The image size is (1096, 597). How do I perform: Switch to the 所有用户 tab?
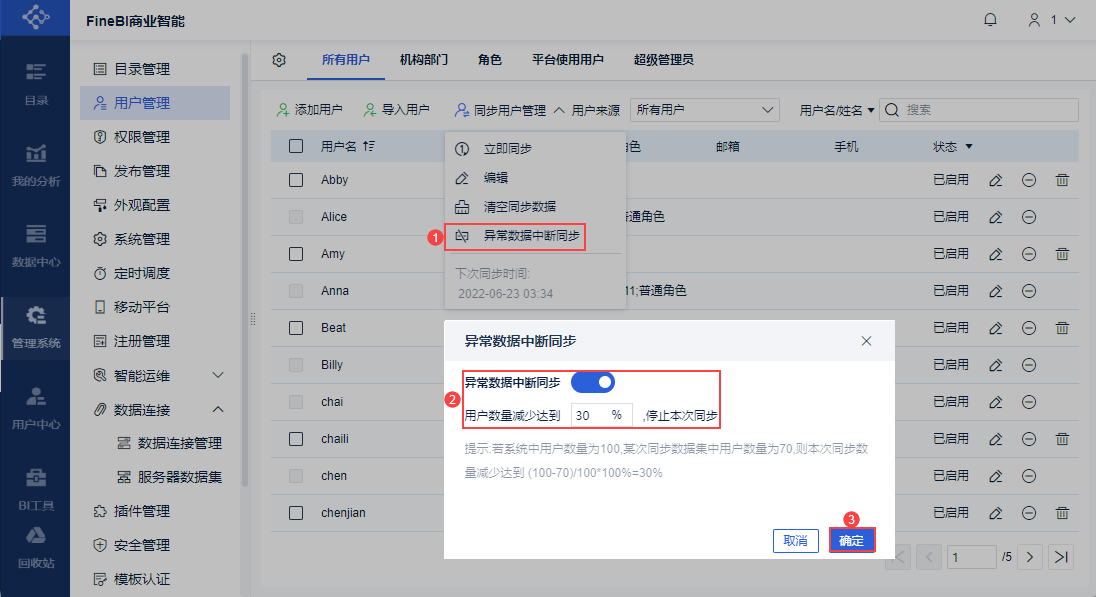point(346,60)
